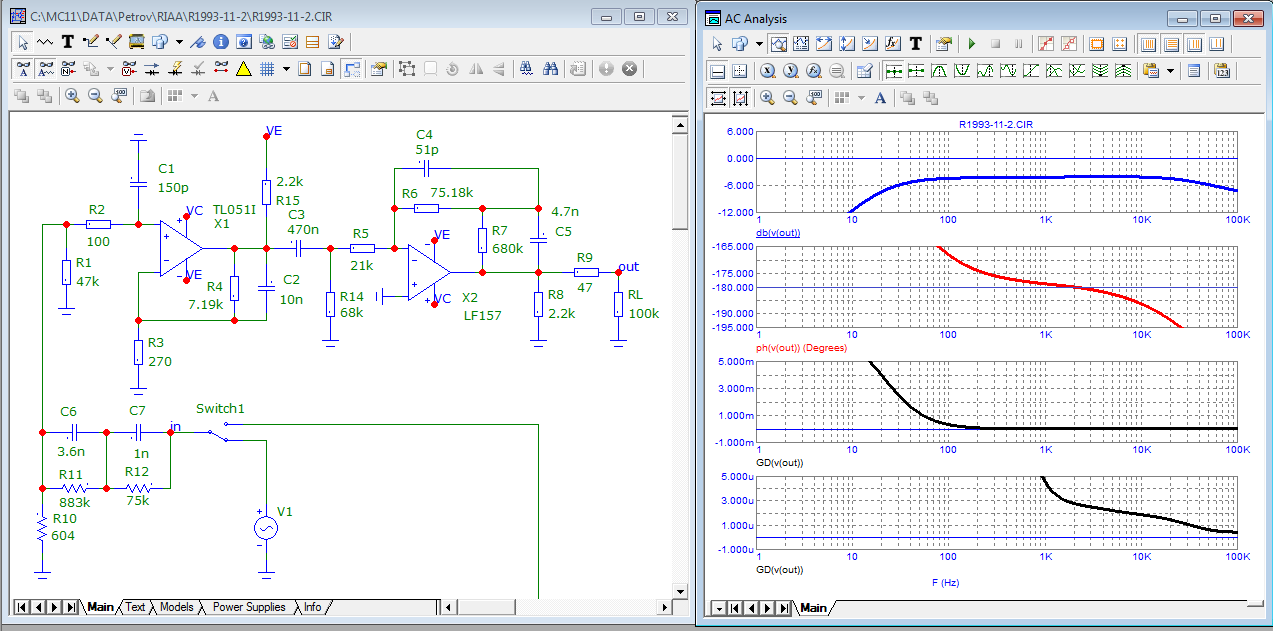This screenshot has width=1273, height=631.
Task: Expand the clipboard dropdown arrow in AC Analysis toolbar
Action: [1171, 71]
